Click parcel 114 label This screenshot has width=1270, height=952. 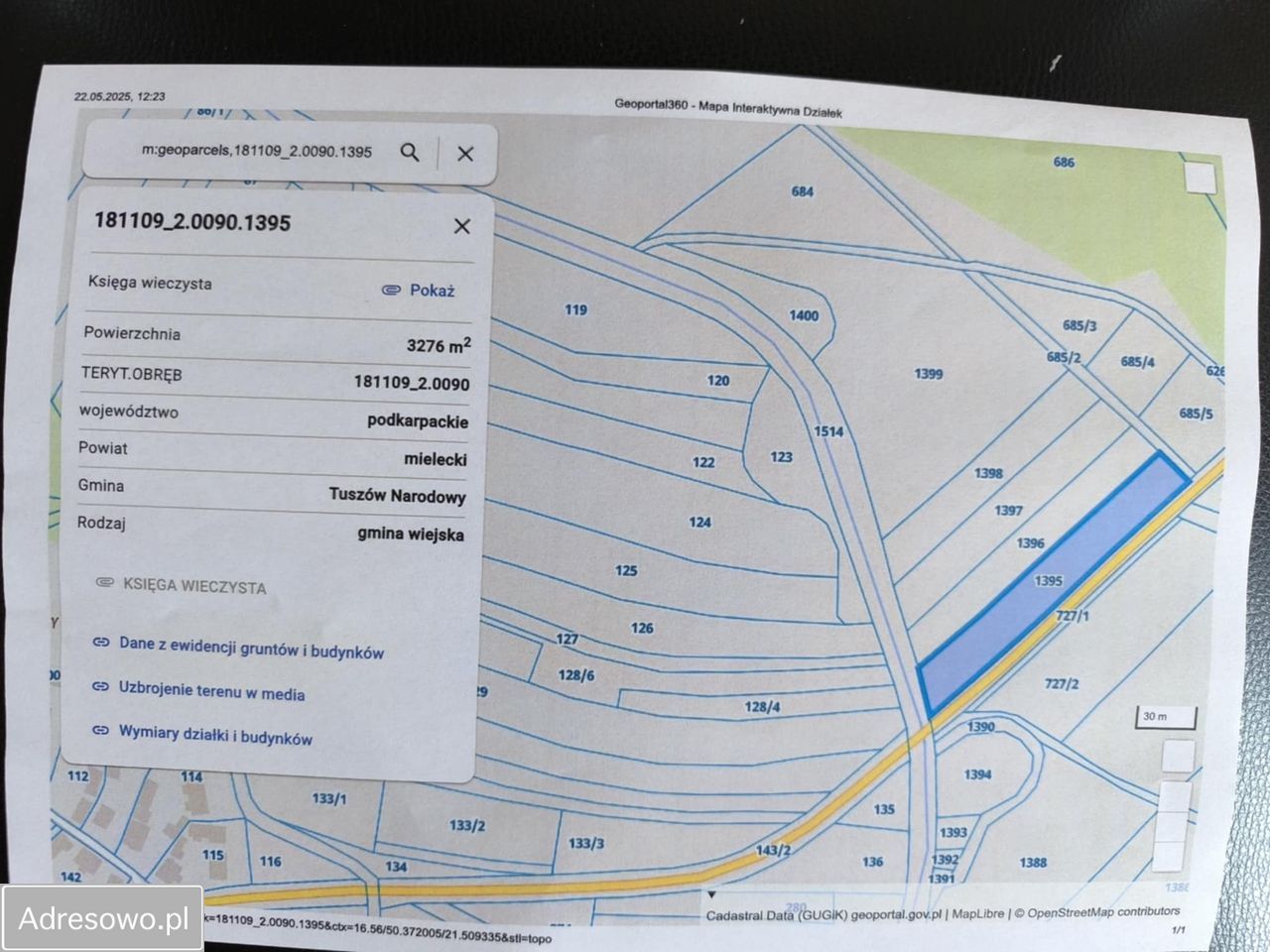(x=191, y=776)
